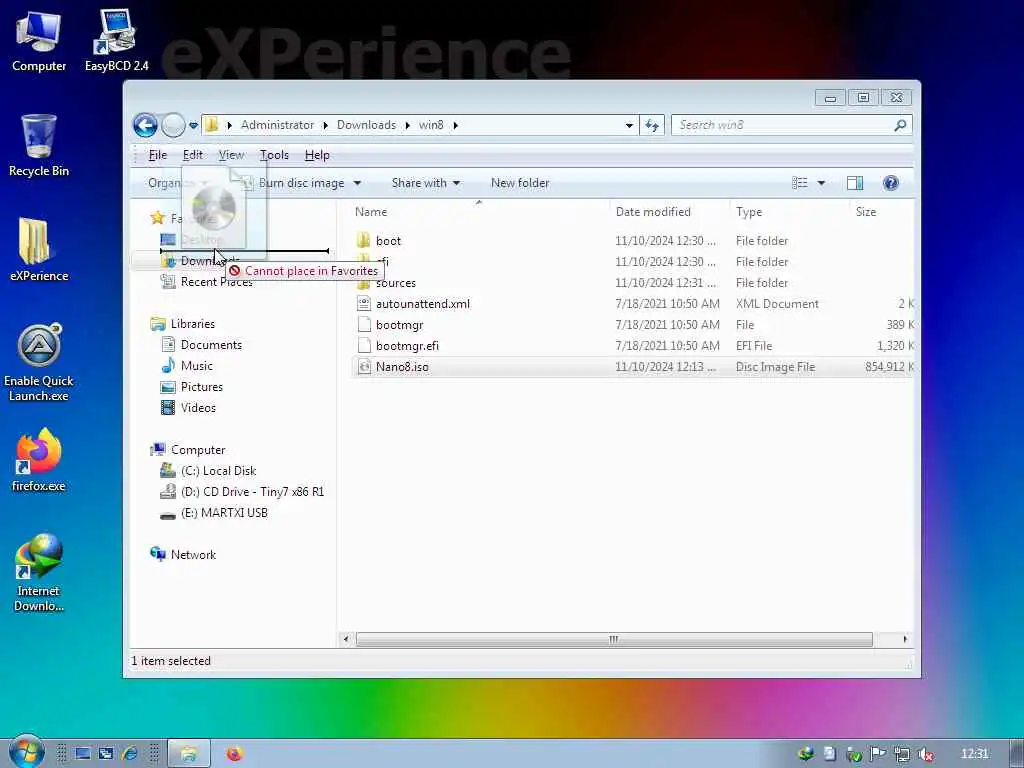This screenshot has height=768, width=1024.
Task: Open the EasyBCD 2.4 desktop shortcut
Action: coord(116,41)
